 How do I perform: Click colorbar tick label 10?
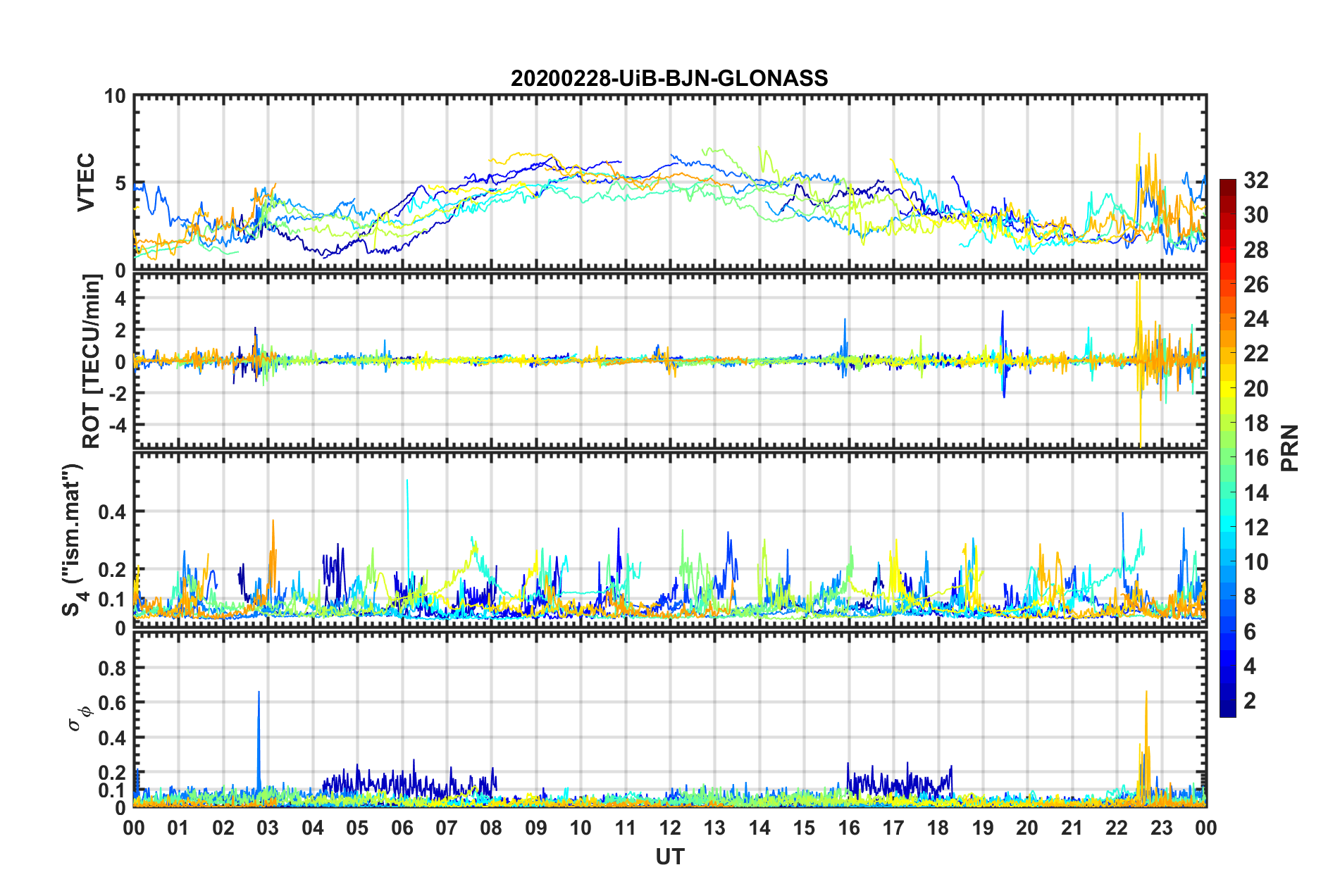tap(1255, 562)
